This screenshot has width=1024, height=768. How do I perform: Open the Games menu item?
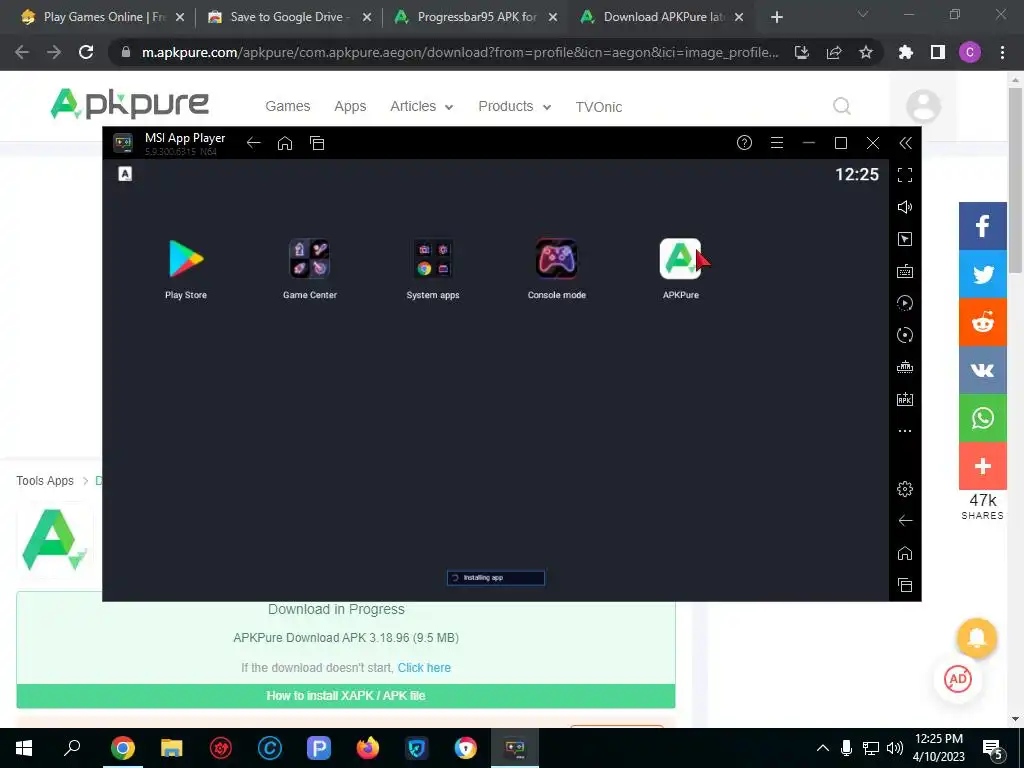coord(287,106)
